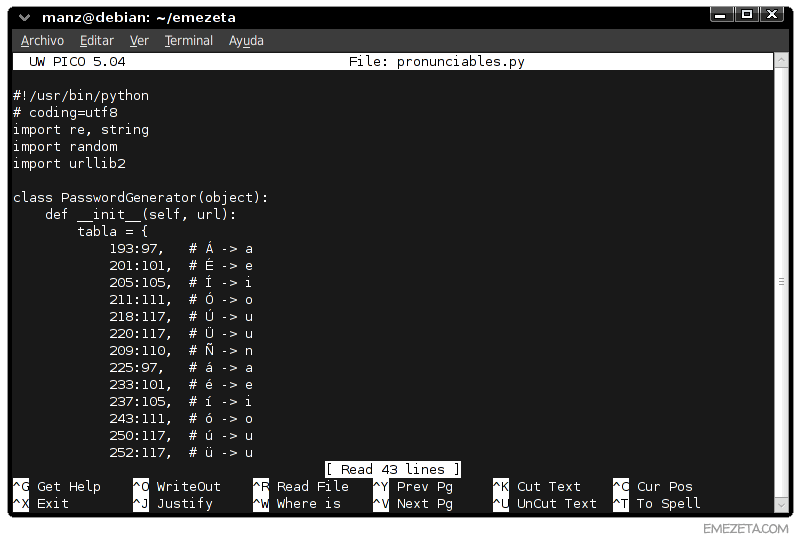Click the '# coding=utf8' line
The width and height of the screenshot is (800, 541).
pyautogui.click(x=65, y=112)
